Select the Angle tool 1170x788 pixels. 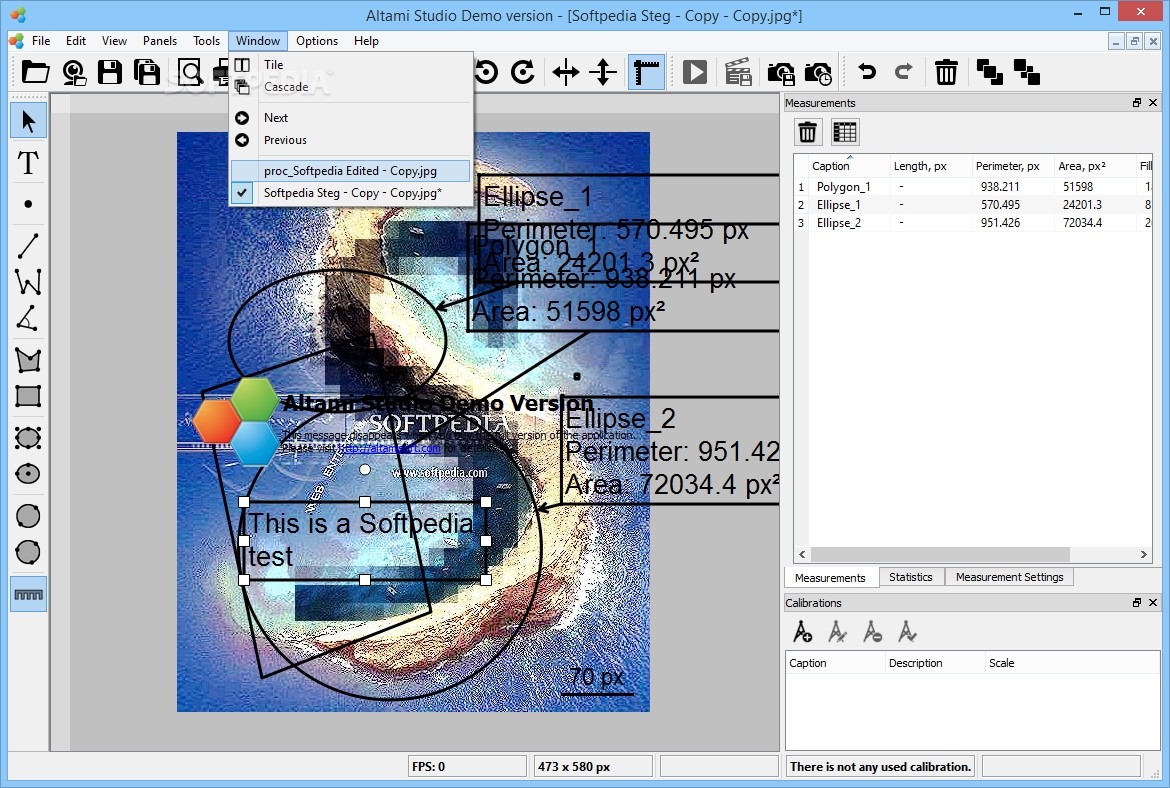[x=28, y=319]
